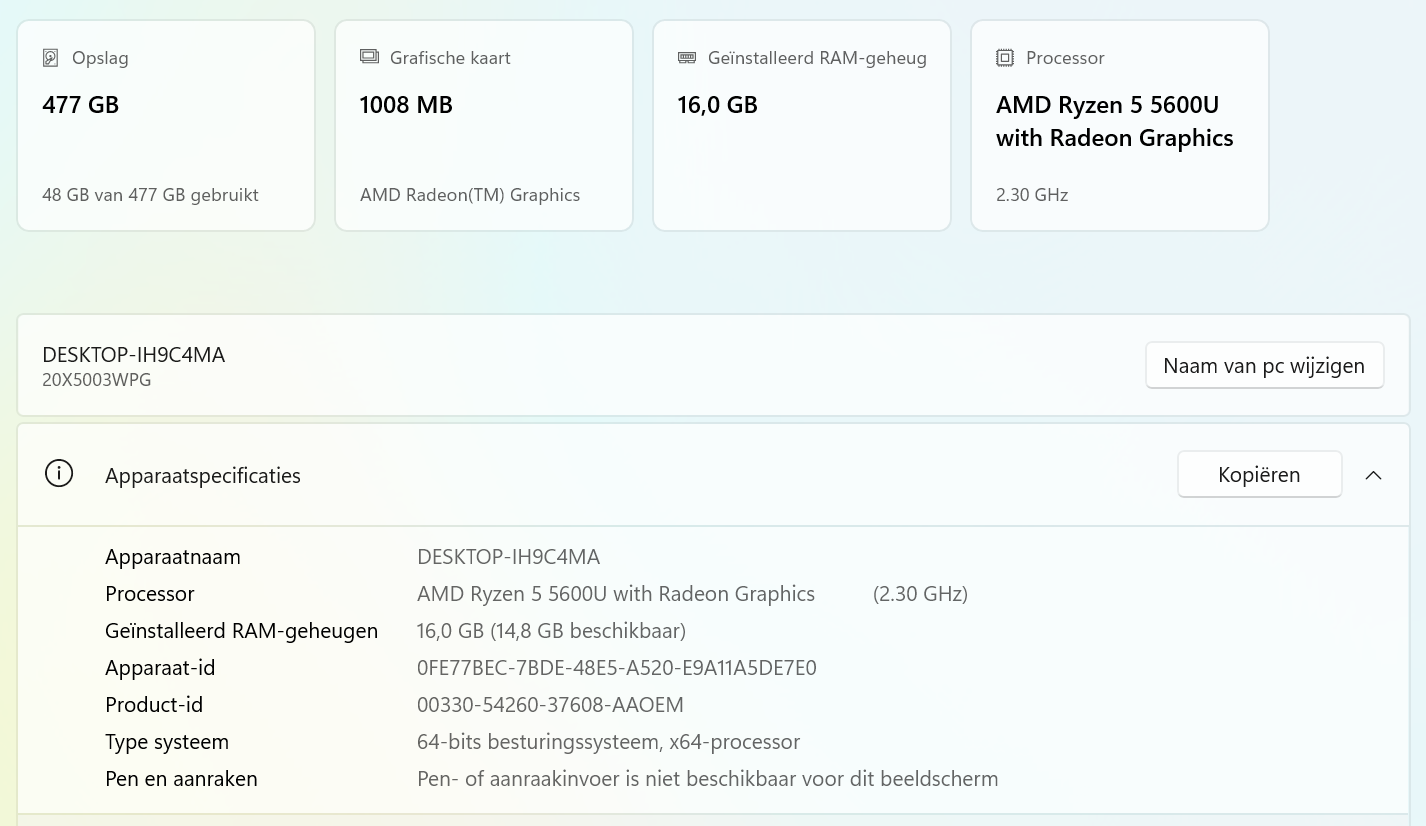Screen dimensions: 1426x826
Task: Select the AMD Radeon(TM) Graphics text
Action: [x=470, y=195]
